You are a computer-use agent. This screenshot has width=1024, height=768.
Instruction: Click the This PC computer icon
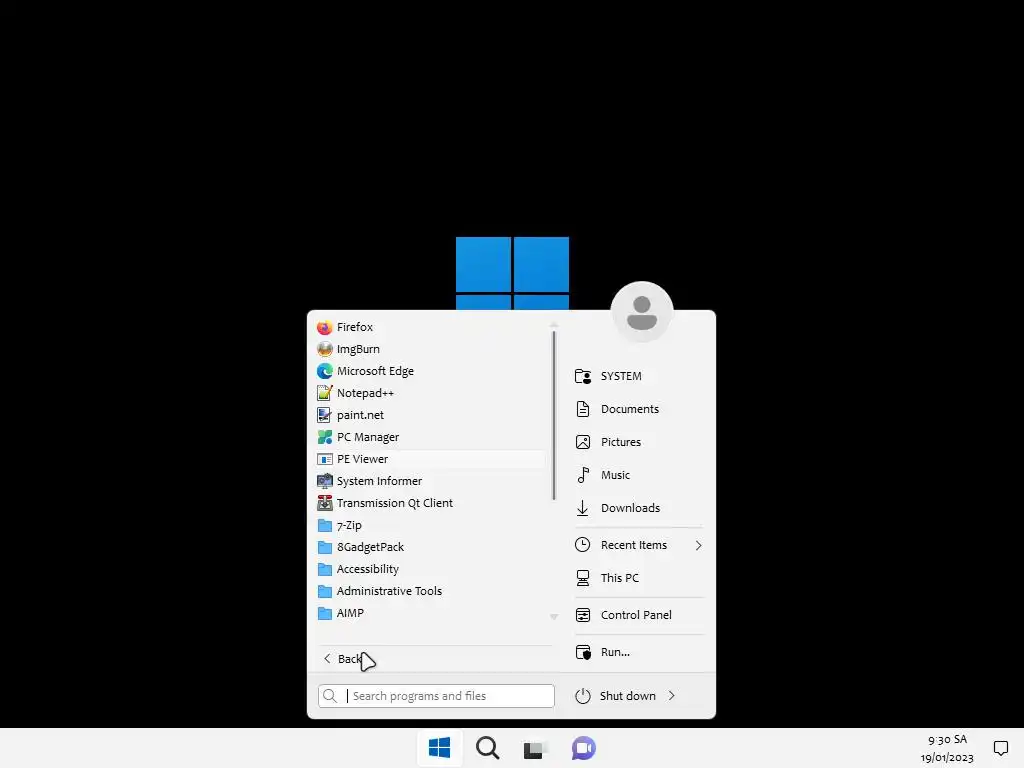(583, 578)
